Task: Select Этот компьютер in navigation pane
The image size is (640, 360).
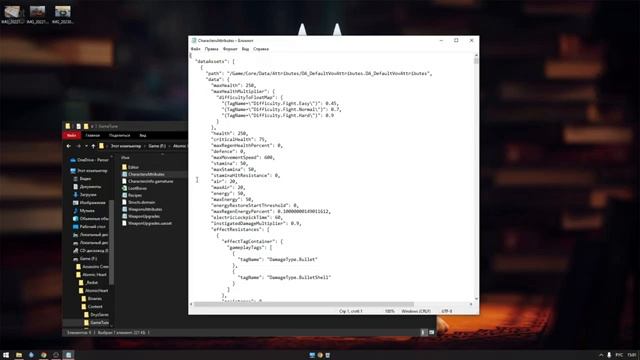Action: (89, 171)
